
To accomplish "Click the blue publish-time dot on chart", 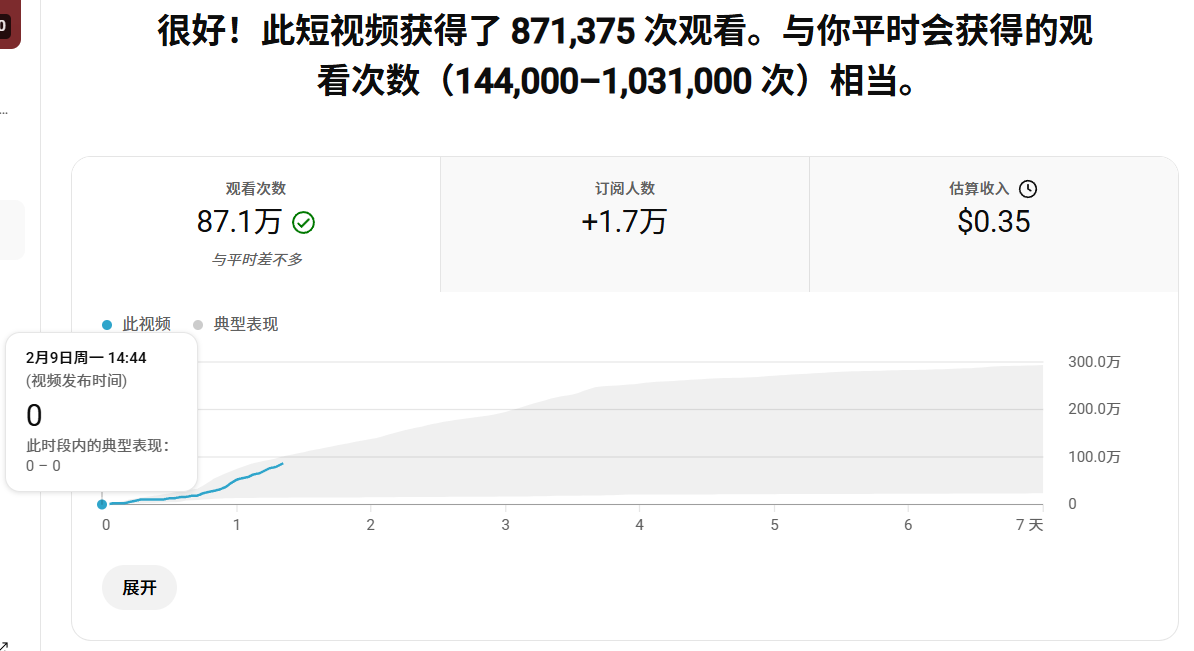I will coord(102,504).
